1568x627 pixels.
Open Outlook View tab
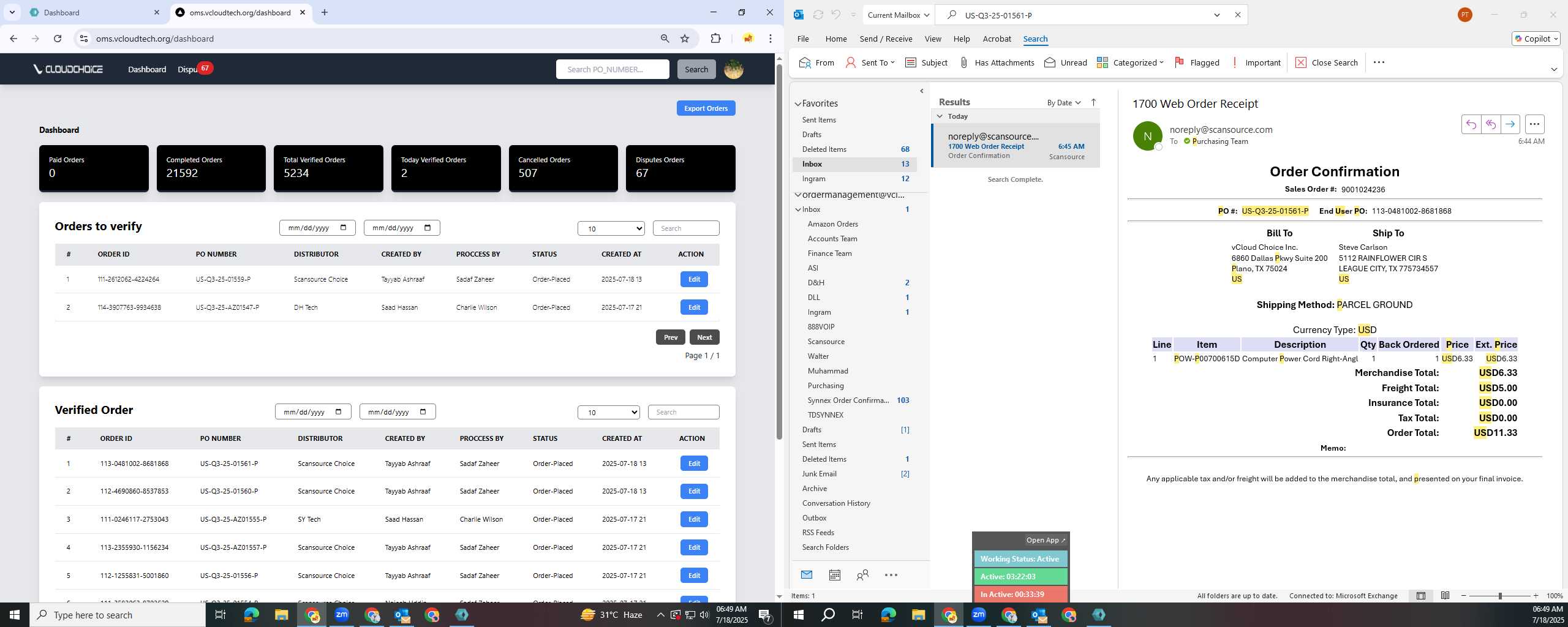pyautogui.click(x=933, y=39)
